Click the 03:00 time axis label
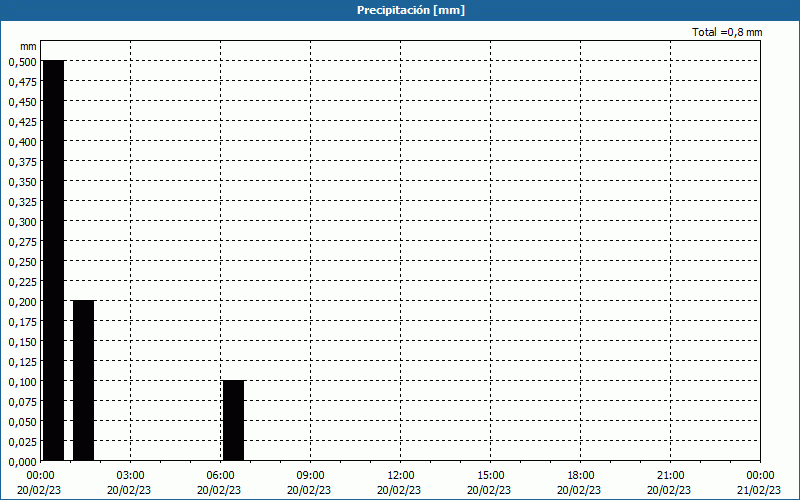Image resolution: width=800 pixels, height=500 pixels. pos(131,476)
